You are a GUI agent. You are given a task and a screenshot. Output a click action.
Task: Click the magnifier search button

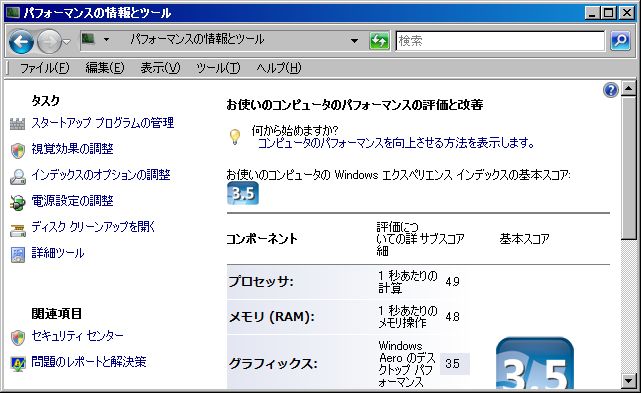(x=620, y=40)
